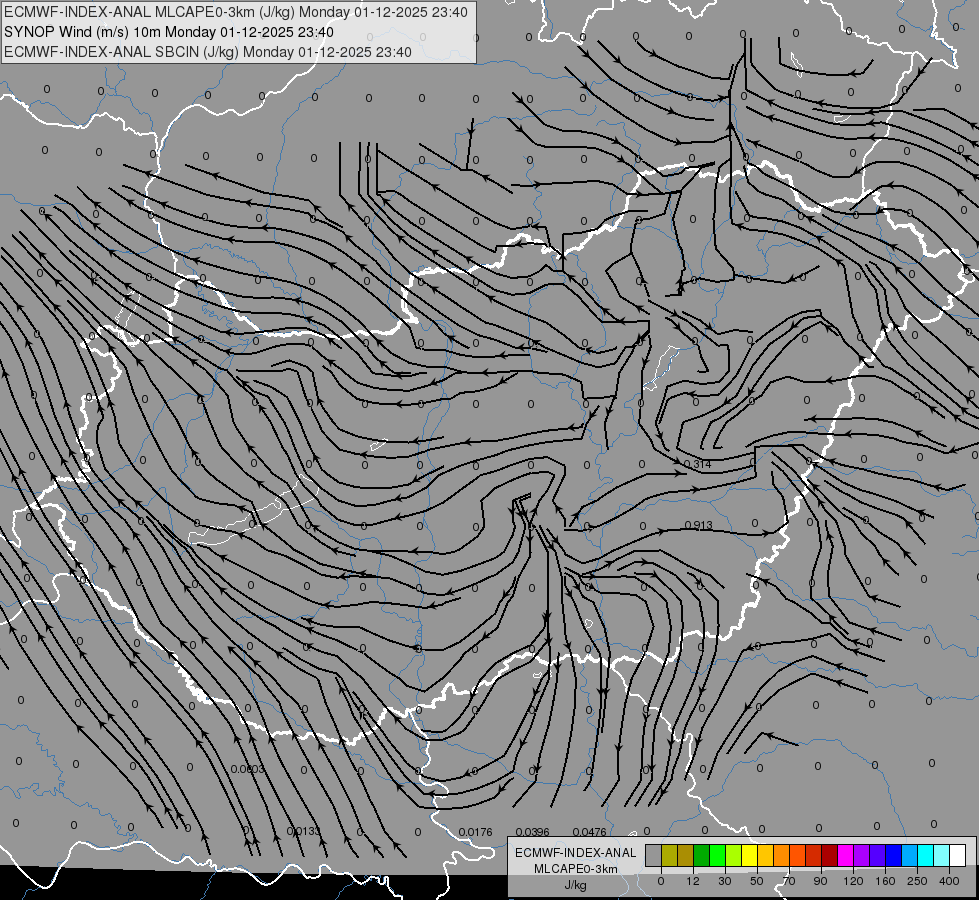Image resolution: width=979 pixels, height=900 pixels.
Task: Click the pure blue legend swatch
Action: coord(893,856)
